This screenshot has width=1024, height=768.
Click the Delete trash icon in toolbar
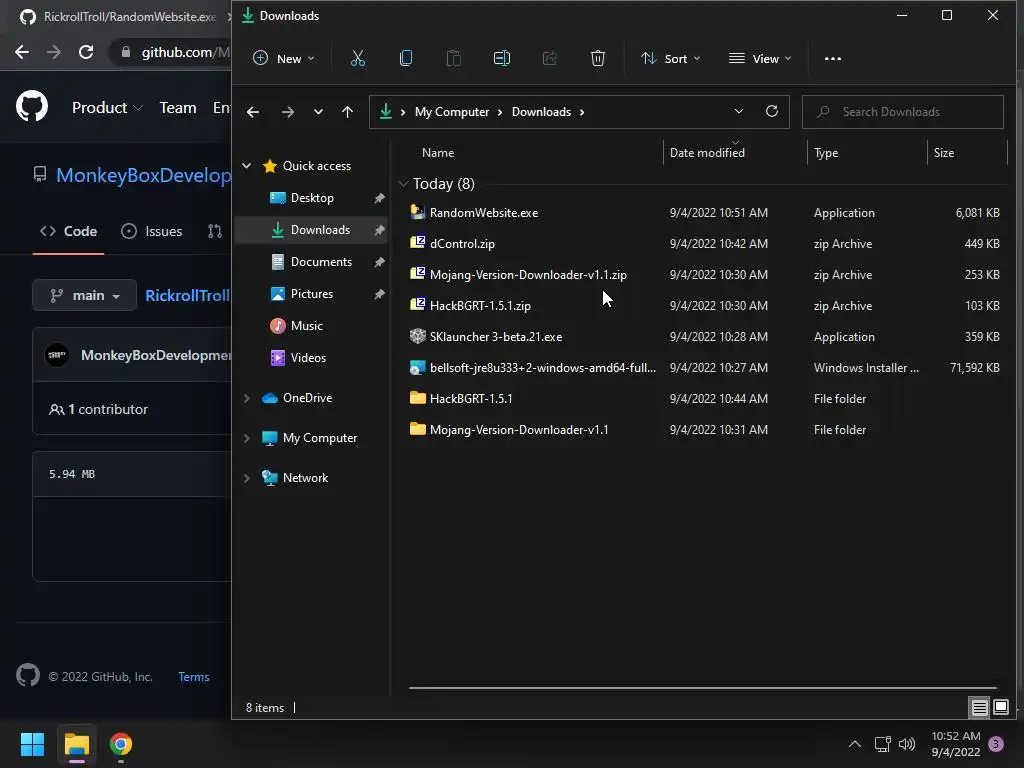598,59
